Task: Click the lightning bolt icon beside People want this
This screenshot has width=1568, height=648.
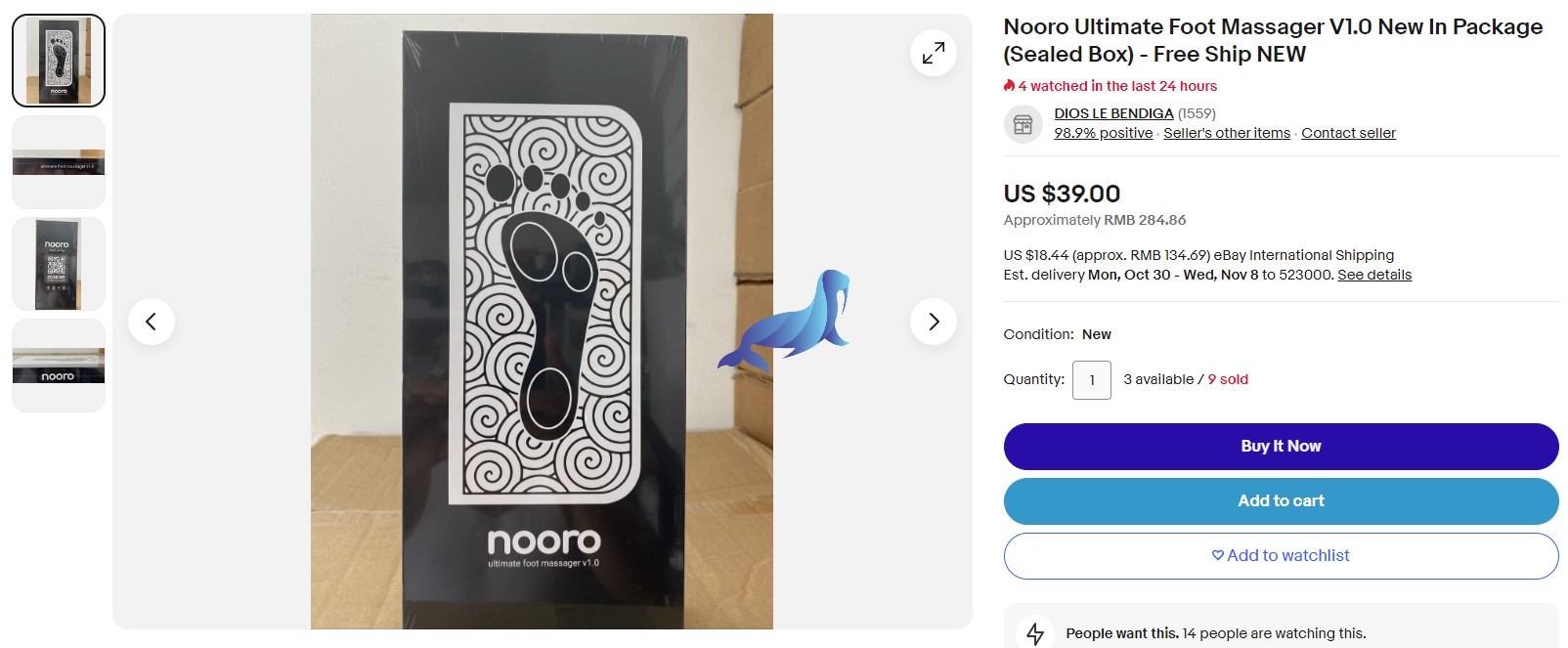Action: point(1035,633)
